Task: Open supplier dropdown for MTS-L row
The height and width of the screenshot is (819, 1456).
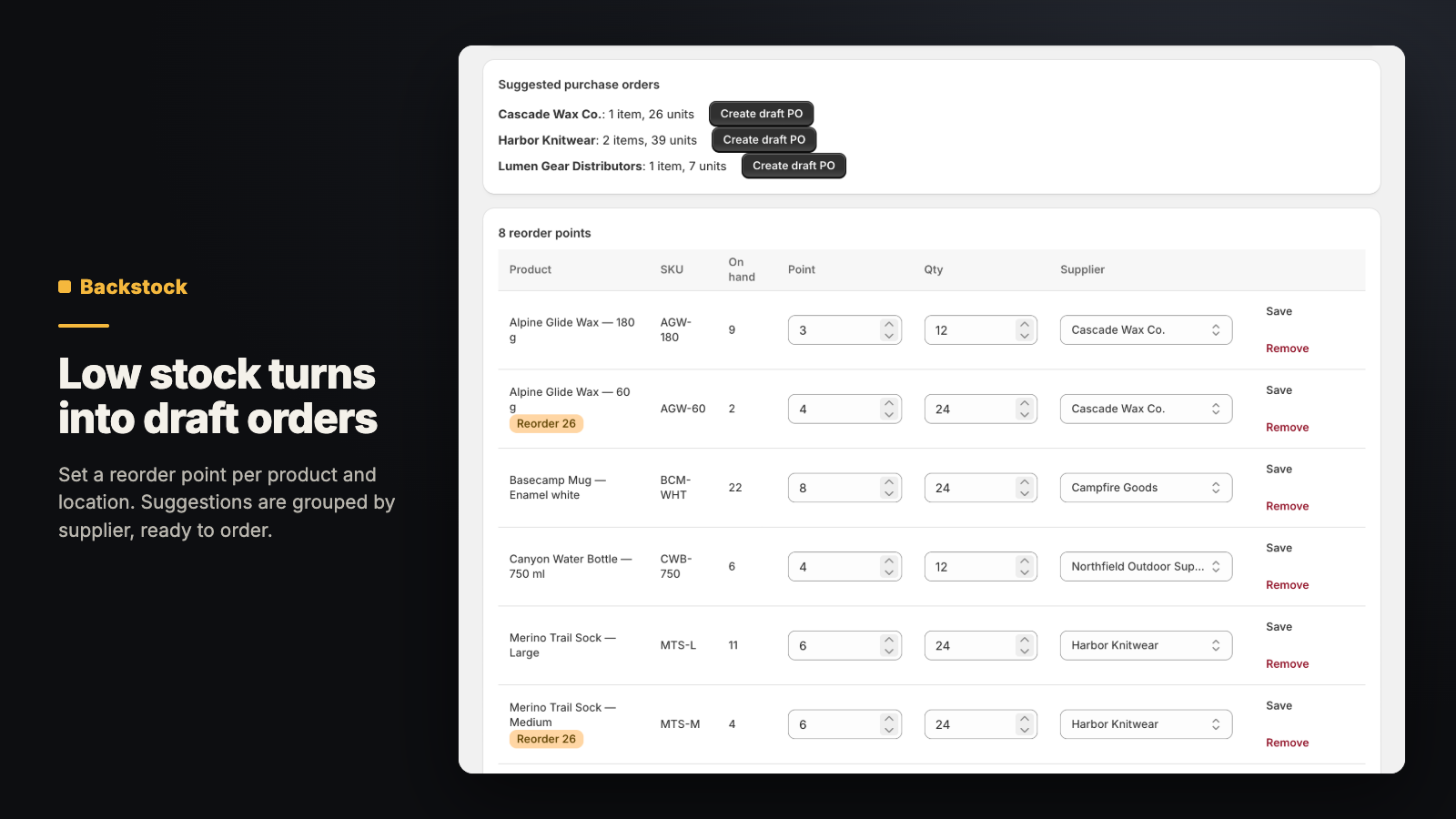Action: pos(1146,646)
